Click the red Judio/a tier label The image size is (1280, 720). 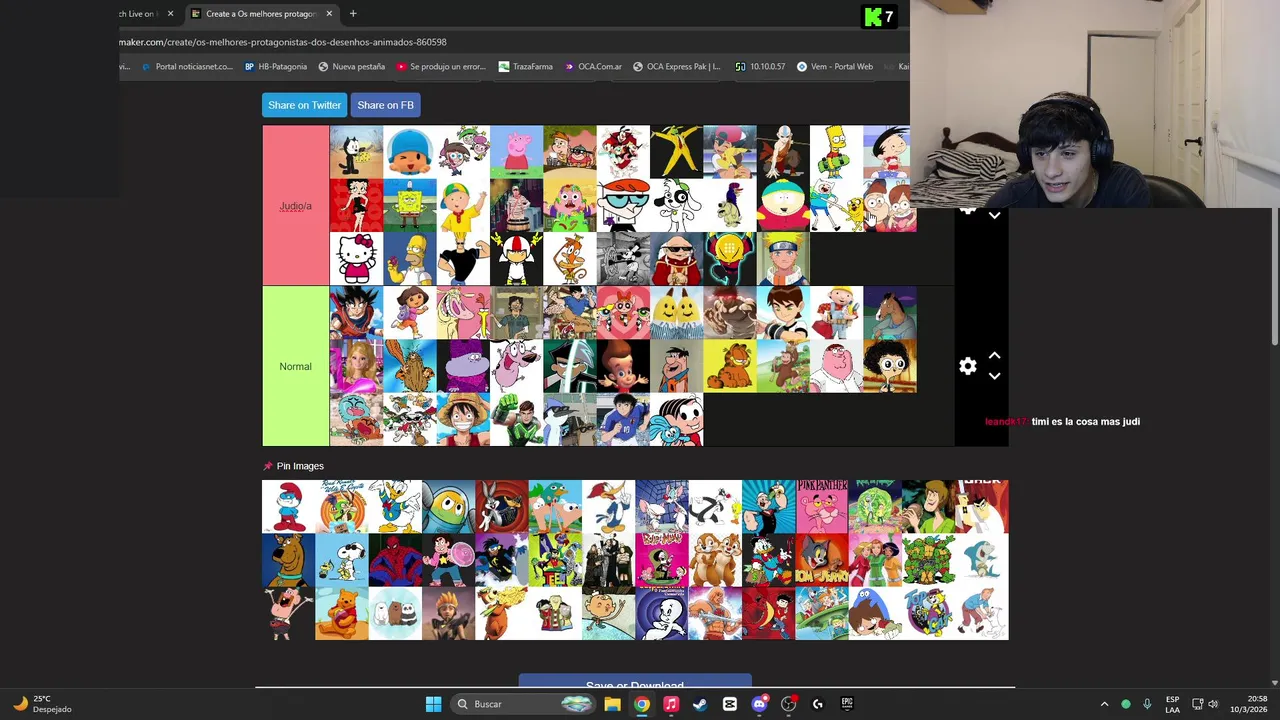(x=295, y=206)
